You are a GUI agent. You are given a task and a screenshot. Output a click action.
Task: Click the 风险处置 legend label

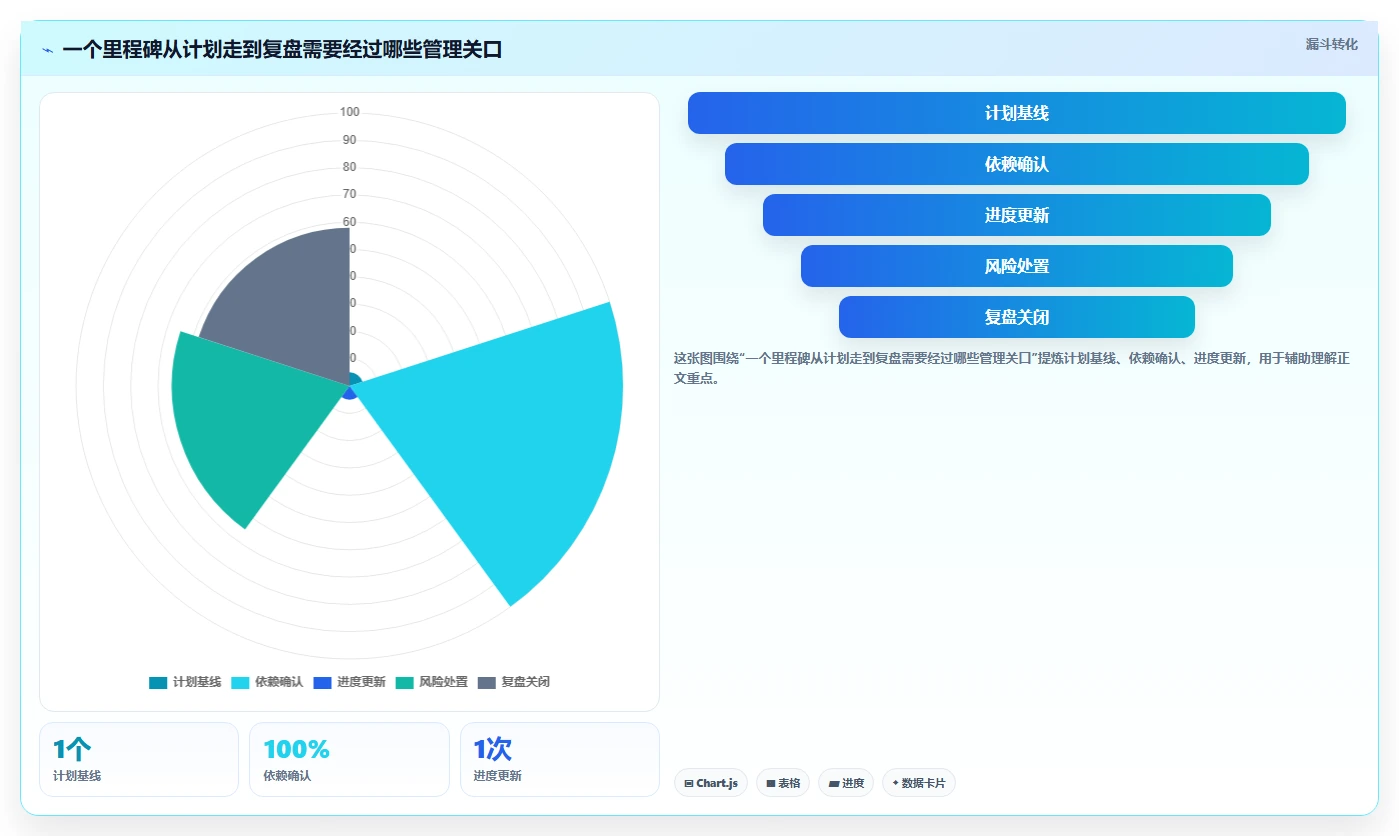(443, 682)
